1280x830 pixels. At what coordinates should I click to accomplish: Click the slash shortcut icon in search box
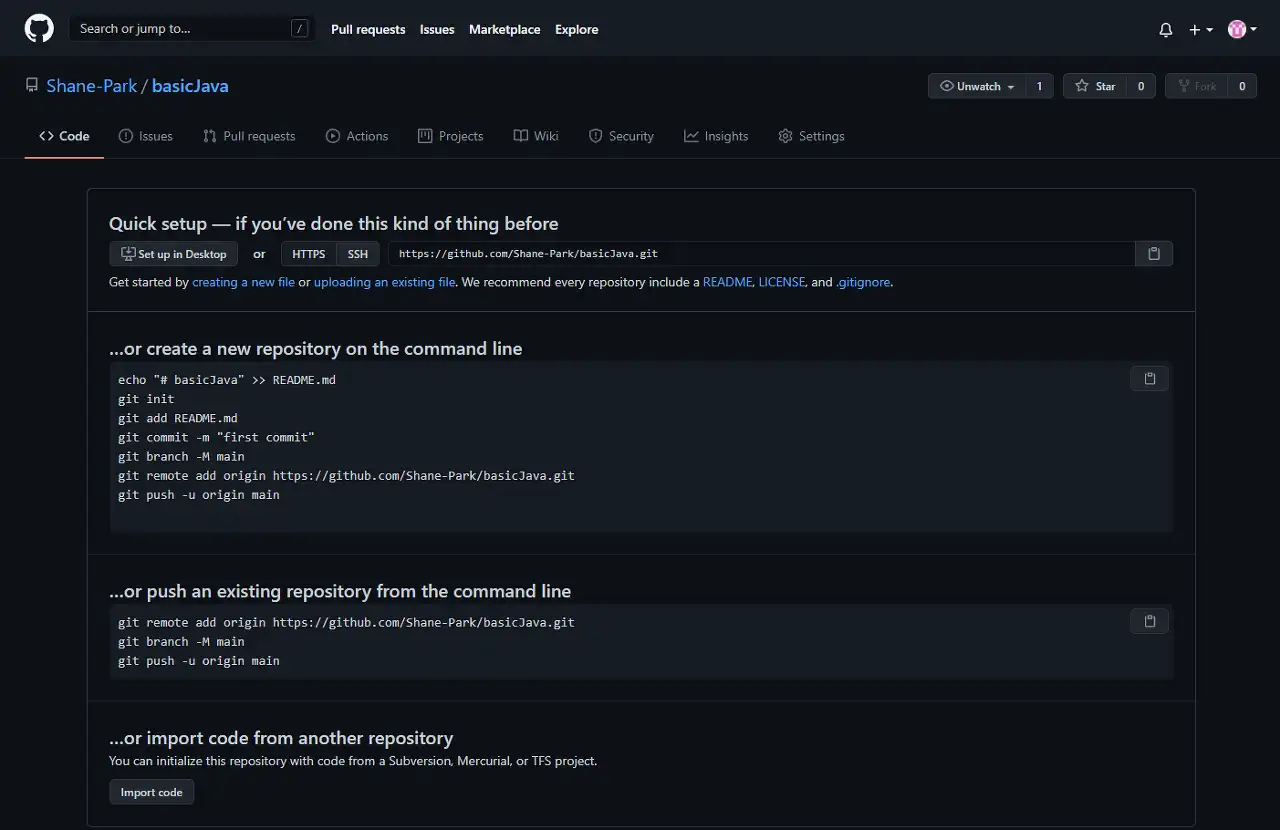300,29
